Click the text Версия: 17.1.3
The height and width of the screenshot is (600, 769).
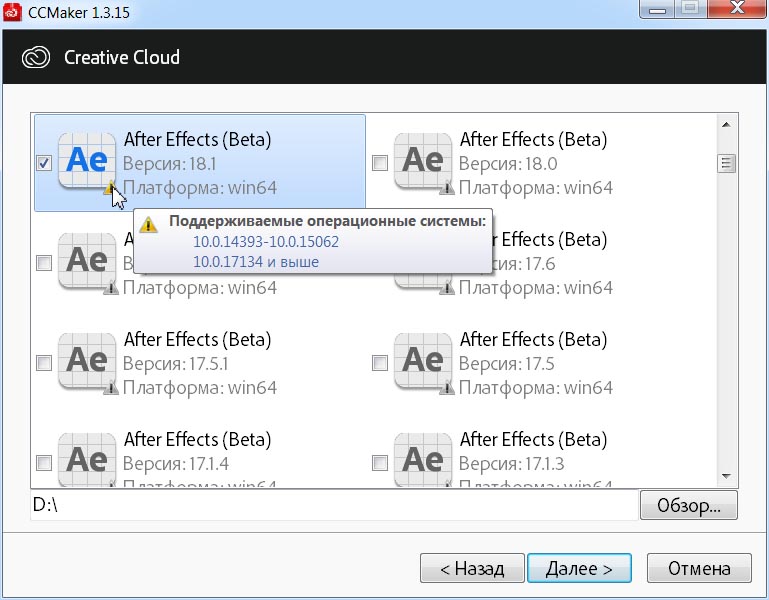tap(512, 464)
